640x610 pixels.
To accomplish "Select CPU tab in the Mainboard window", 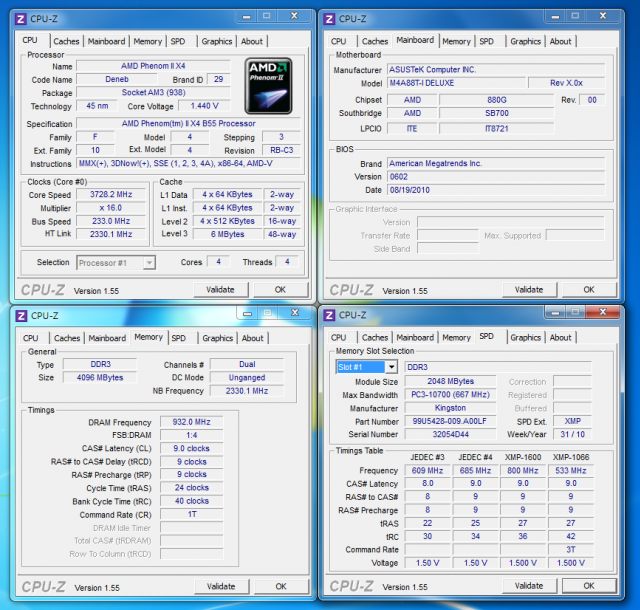I will [339, 41].
